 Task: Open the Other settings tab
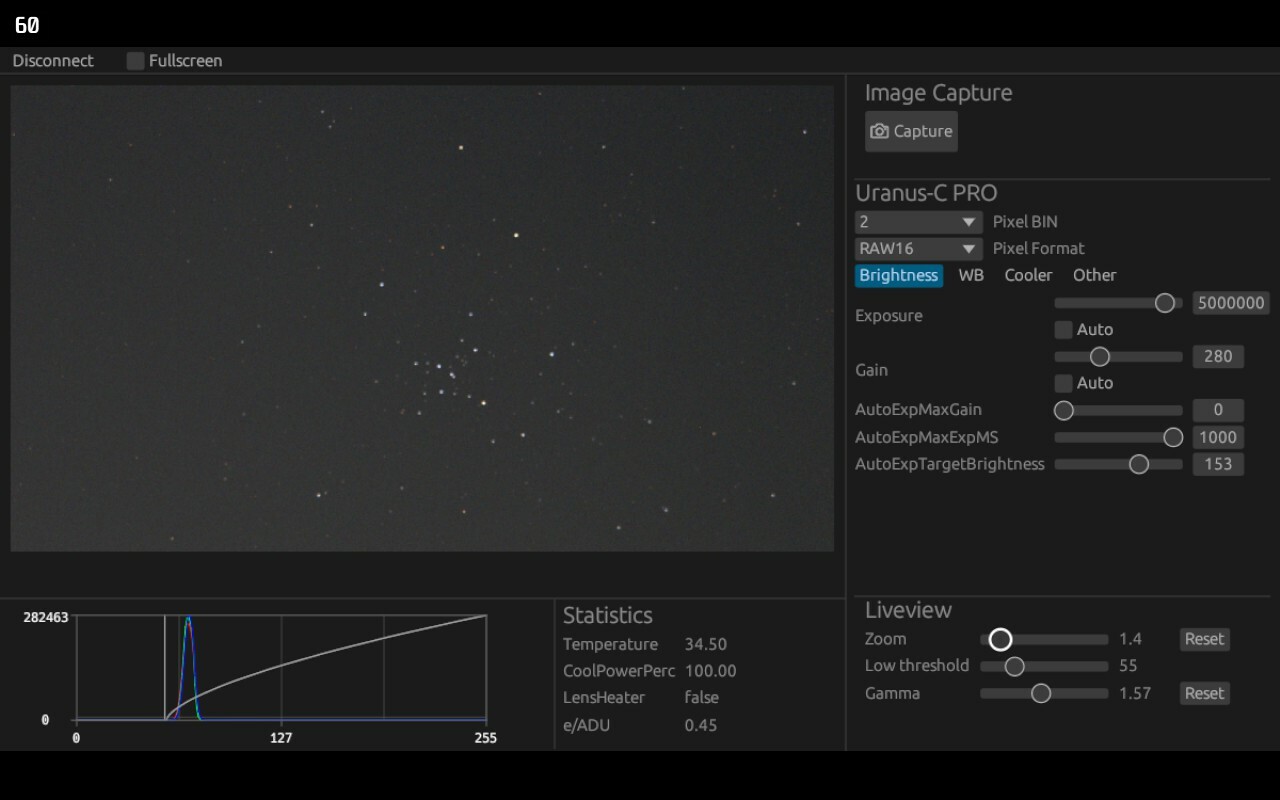coord(1094,275)
